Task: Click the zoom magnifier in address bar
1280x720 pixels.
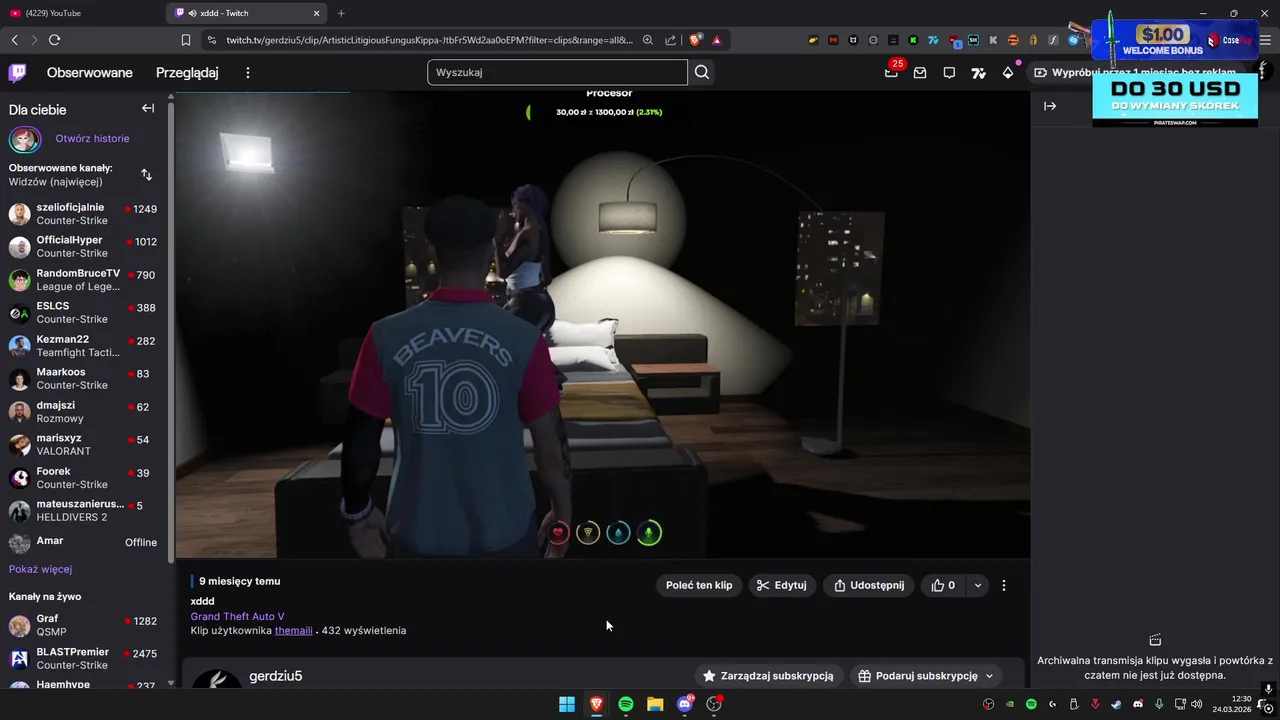Action: pos(648,40)
